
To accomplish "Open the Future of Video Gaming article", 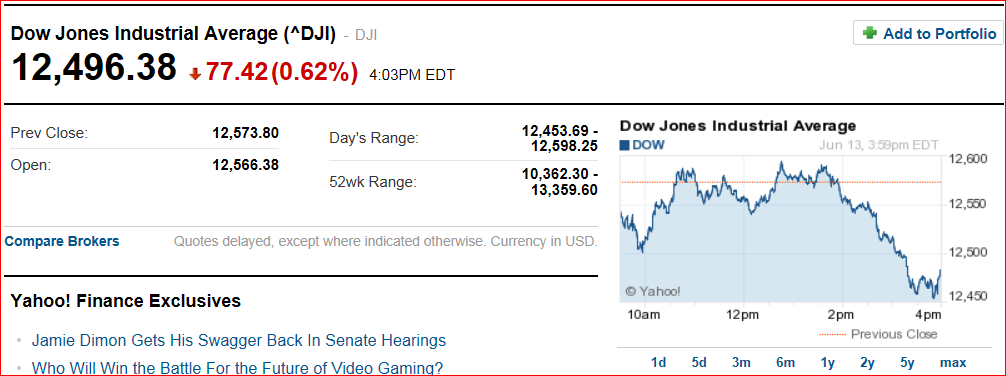I will point(237,368).
